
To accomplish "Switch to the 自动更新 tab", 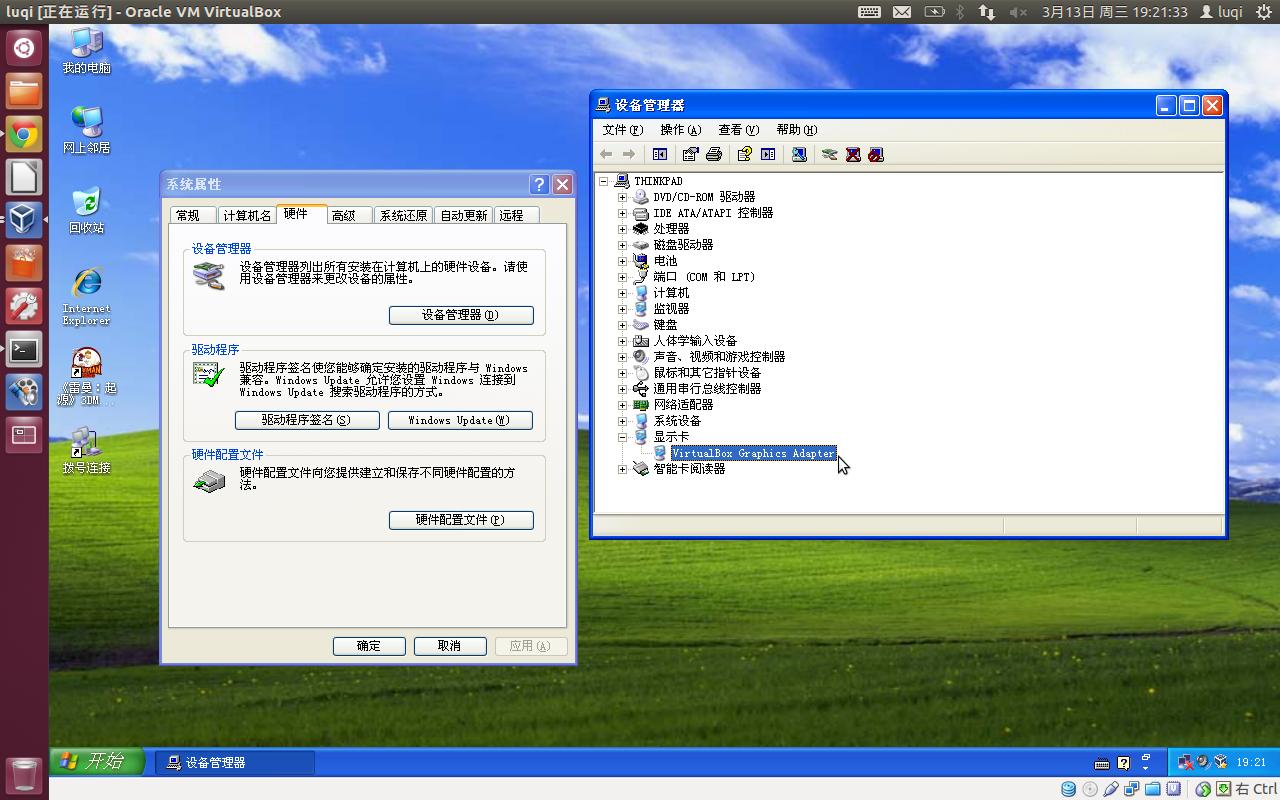I will pos(464,215).
